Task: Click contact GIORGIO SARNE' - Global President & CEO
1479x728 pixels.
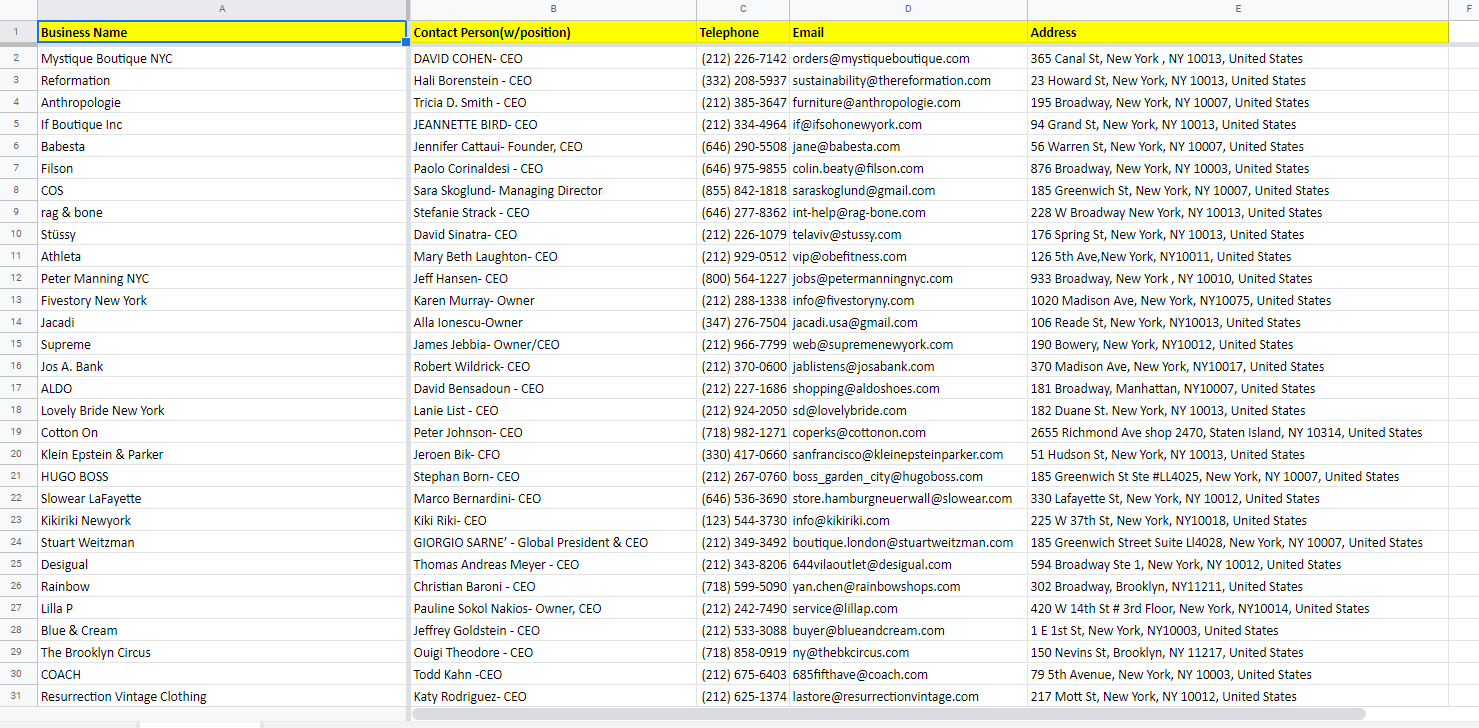Action: [x=552, y=542]
